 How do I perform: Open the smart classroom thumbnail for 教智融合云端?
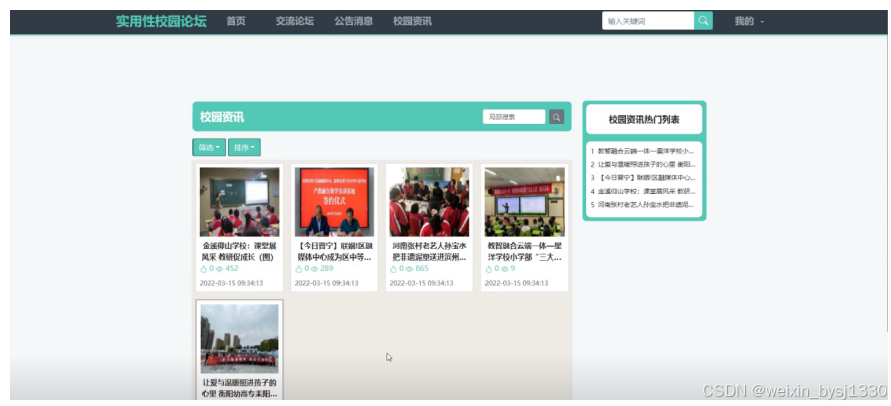point(524,202)
